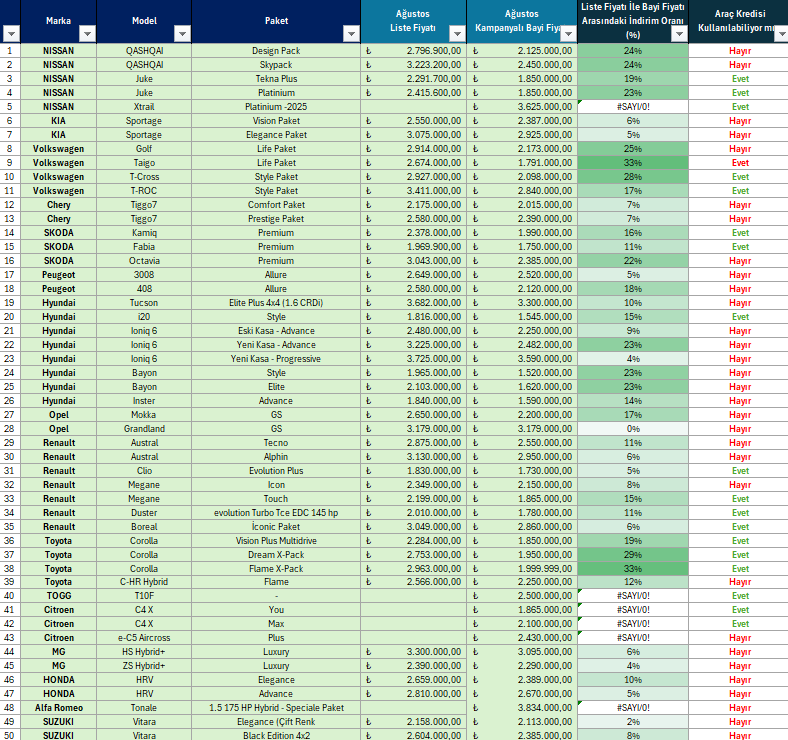This screenshot has height=740, width=788.
Task: Select the Octavia model cell
Action: 144,261
